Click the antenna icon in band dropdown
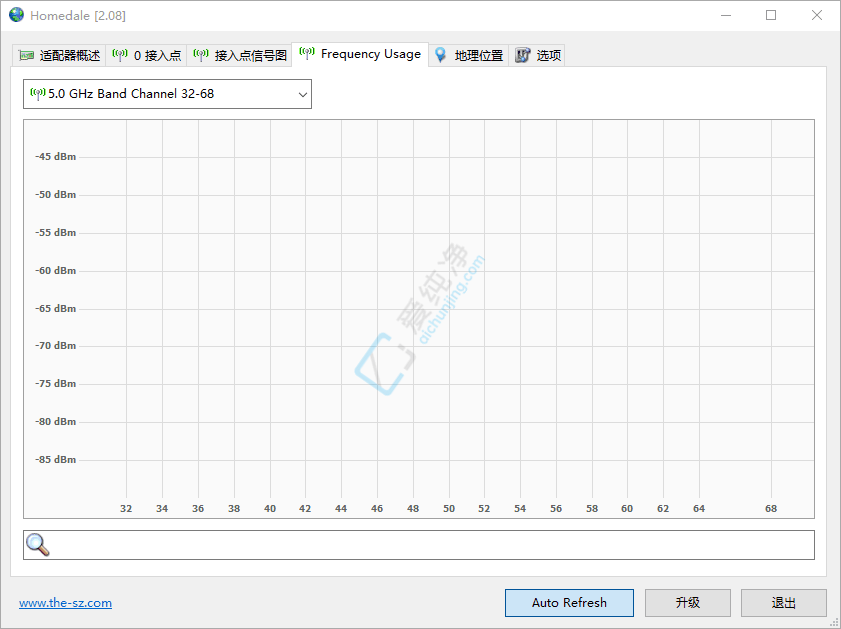 (38, 94)
